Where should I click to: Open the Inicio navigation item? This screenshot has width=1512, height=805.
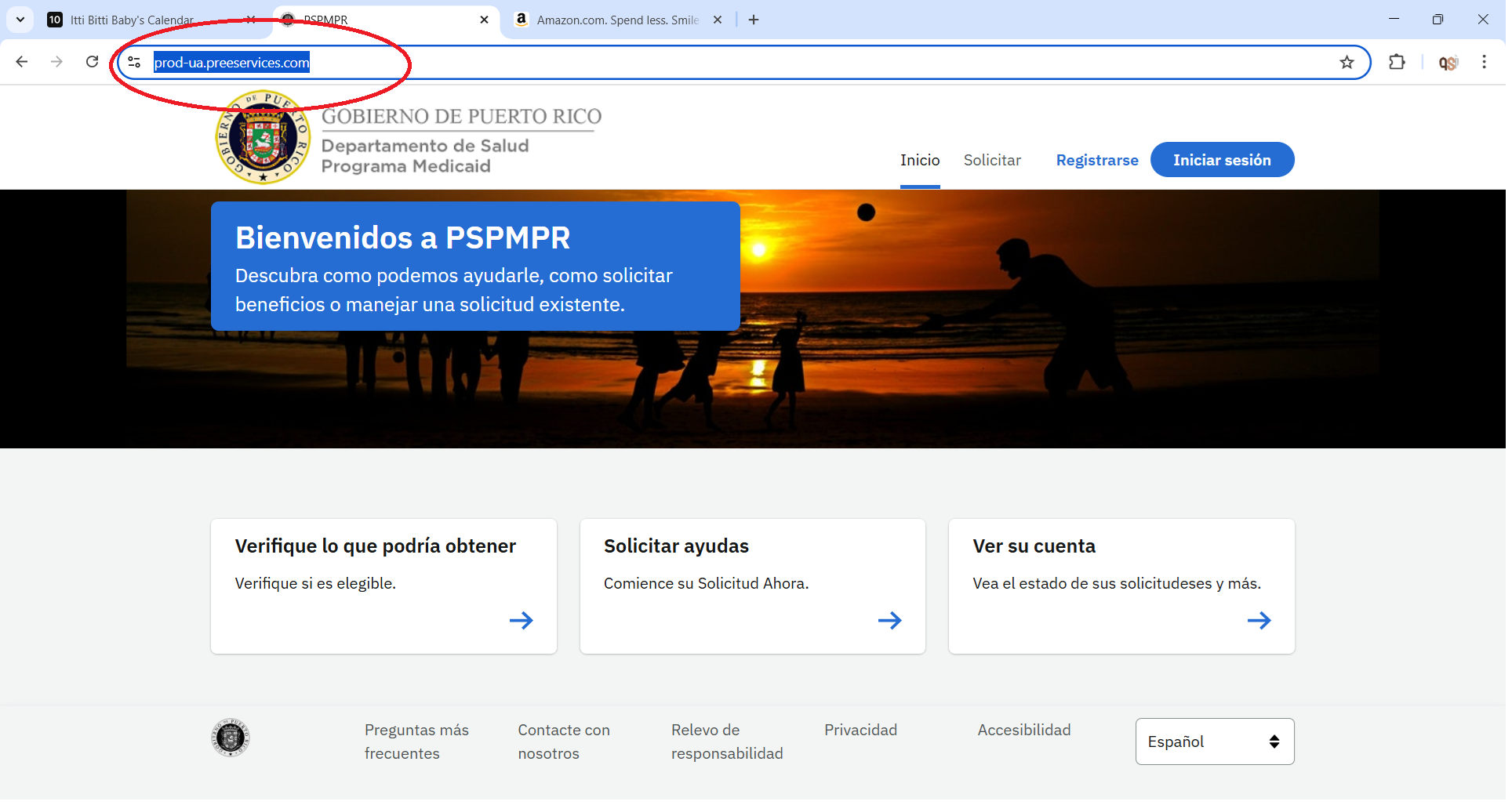920,160
